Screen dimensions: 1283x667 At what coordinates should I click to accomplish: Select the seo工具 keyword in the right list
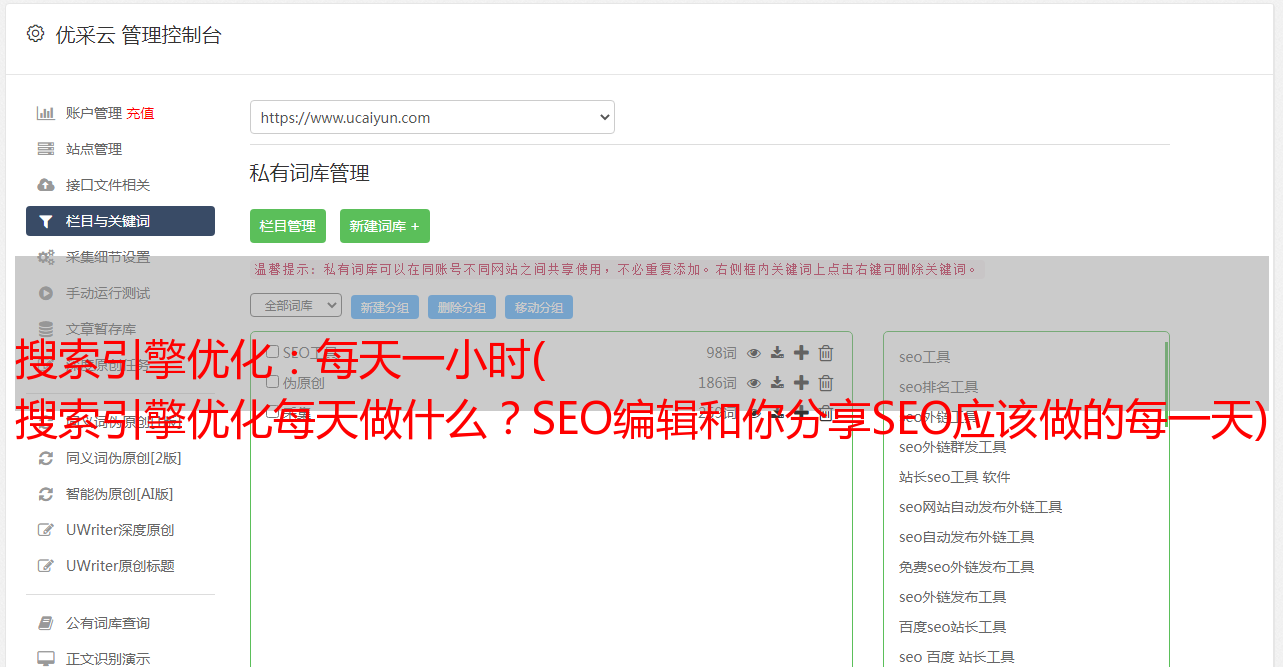(925, 357)
